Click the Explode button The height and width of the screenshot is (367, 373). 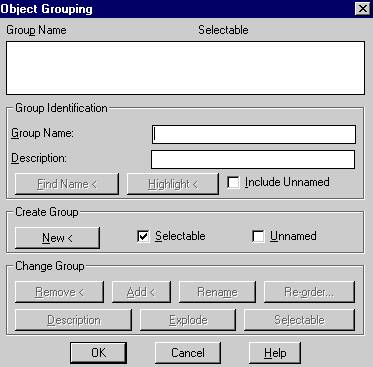(188, 320)
